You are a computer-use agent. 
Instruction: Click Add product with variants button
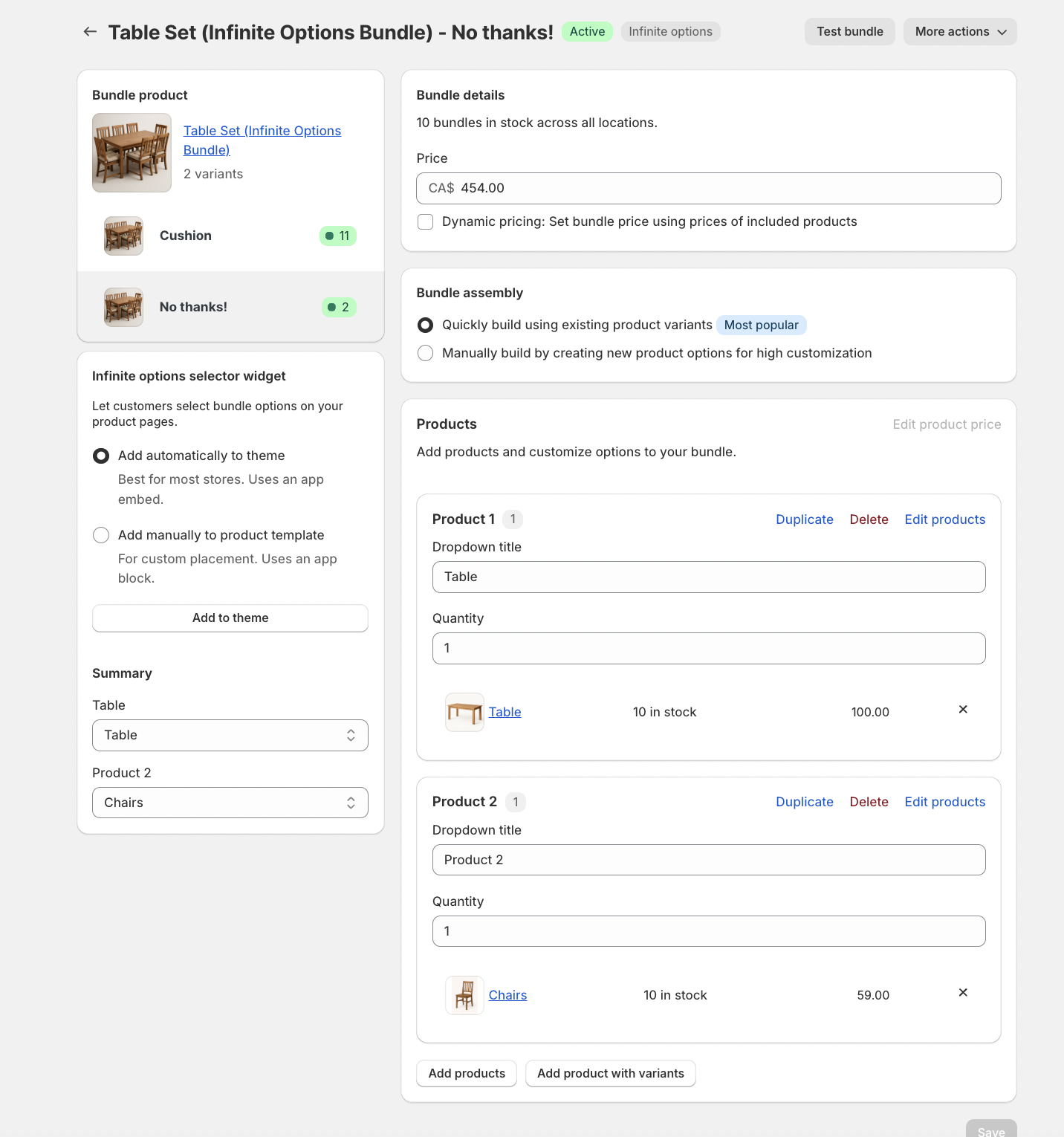[x=611, y=1074]
